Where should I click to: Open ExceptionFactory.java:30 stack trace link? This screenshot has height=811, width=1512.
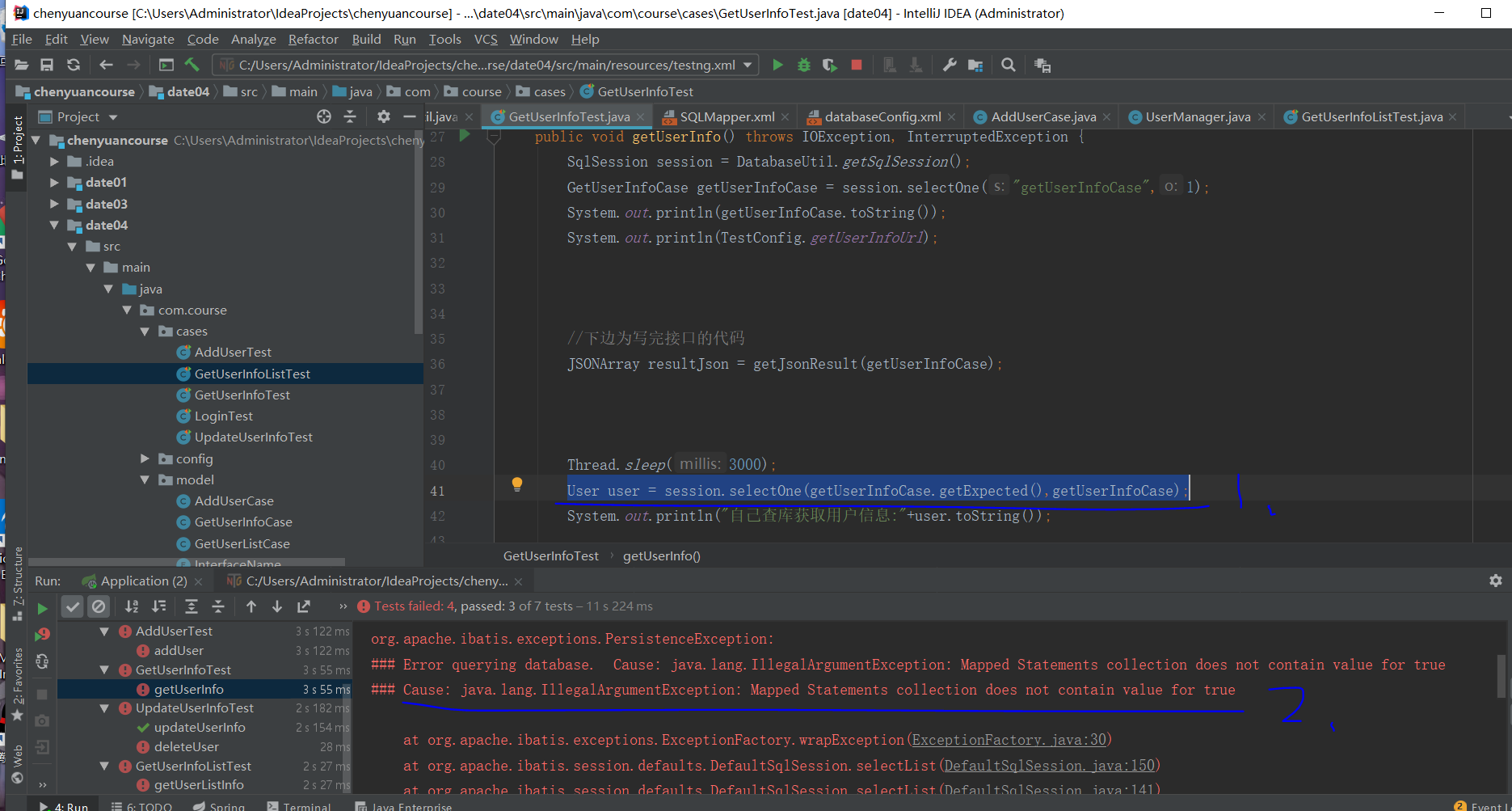(1009, 740)
